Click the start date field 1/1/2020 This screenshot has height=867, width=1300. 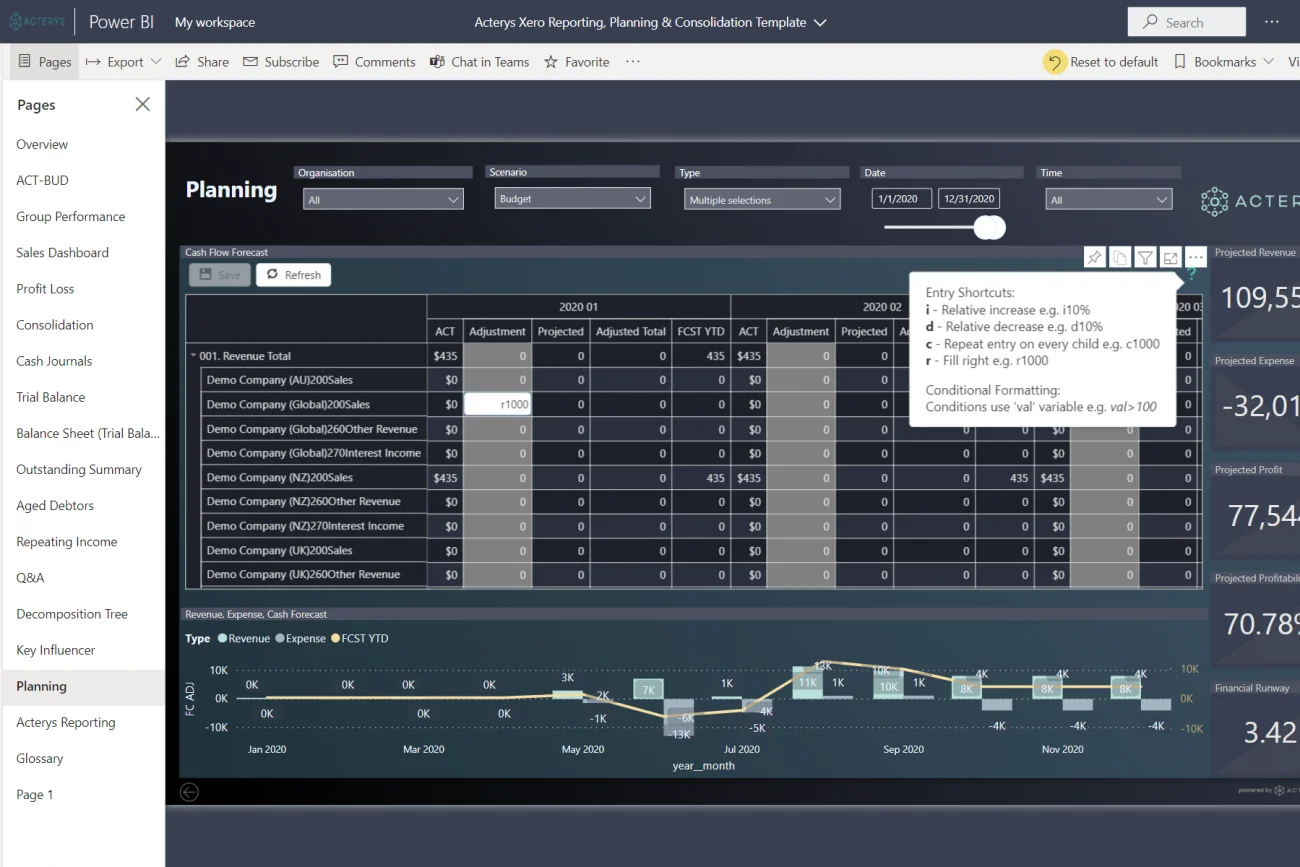pos(901,199)
